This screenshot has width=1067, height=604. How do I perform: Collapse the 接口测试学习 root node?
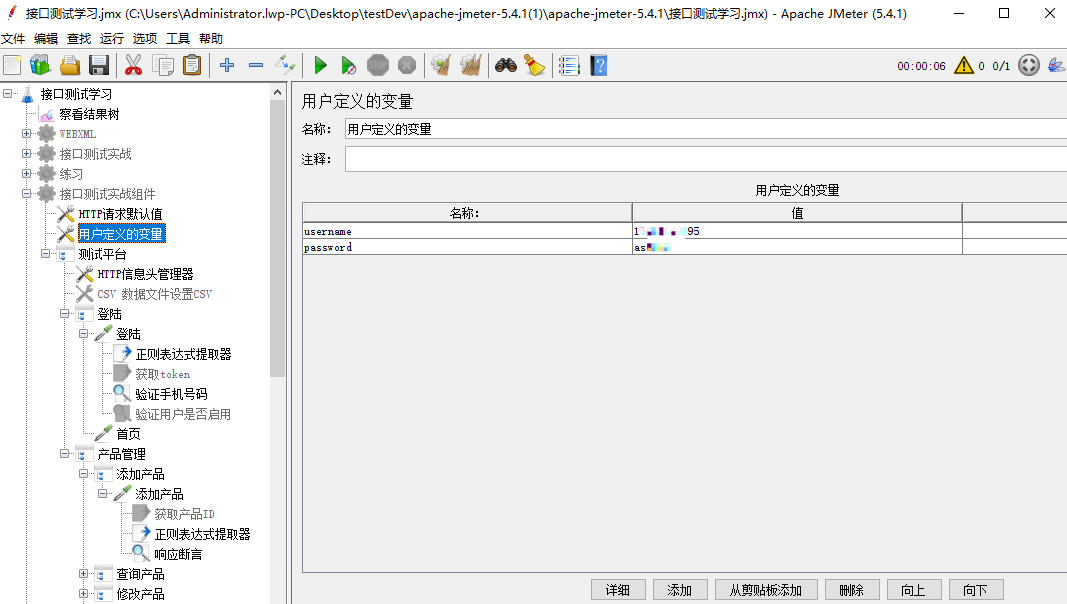(x=7, y=93)
